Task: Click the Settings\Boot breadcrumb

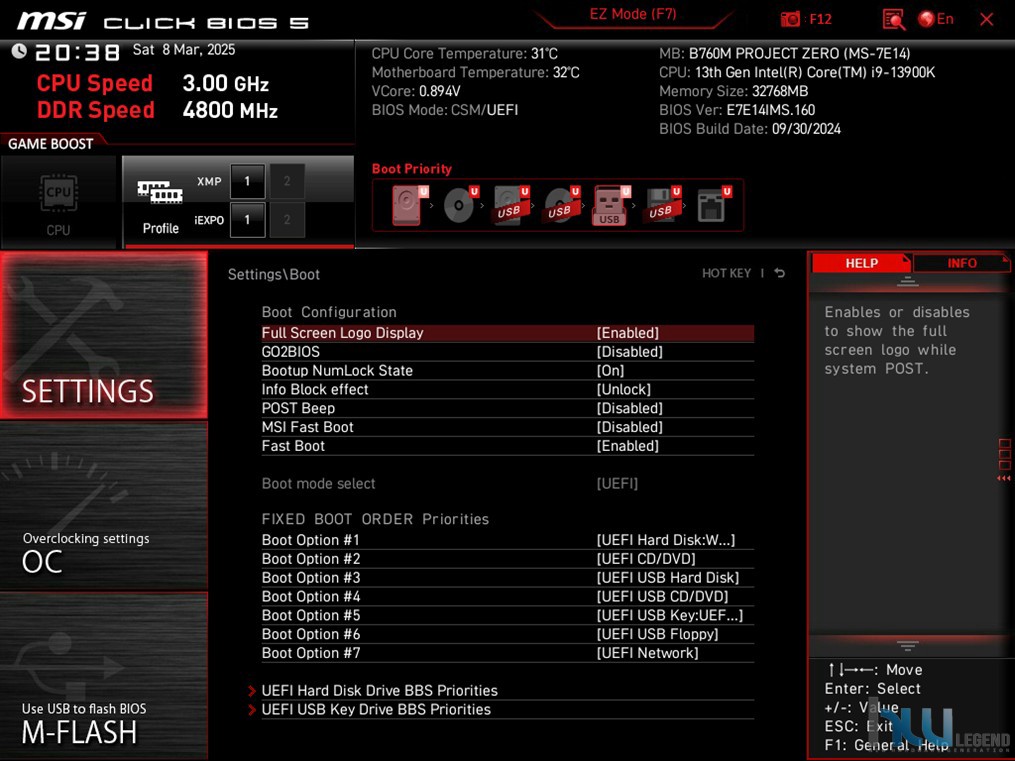Action: pos(274,274)
